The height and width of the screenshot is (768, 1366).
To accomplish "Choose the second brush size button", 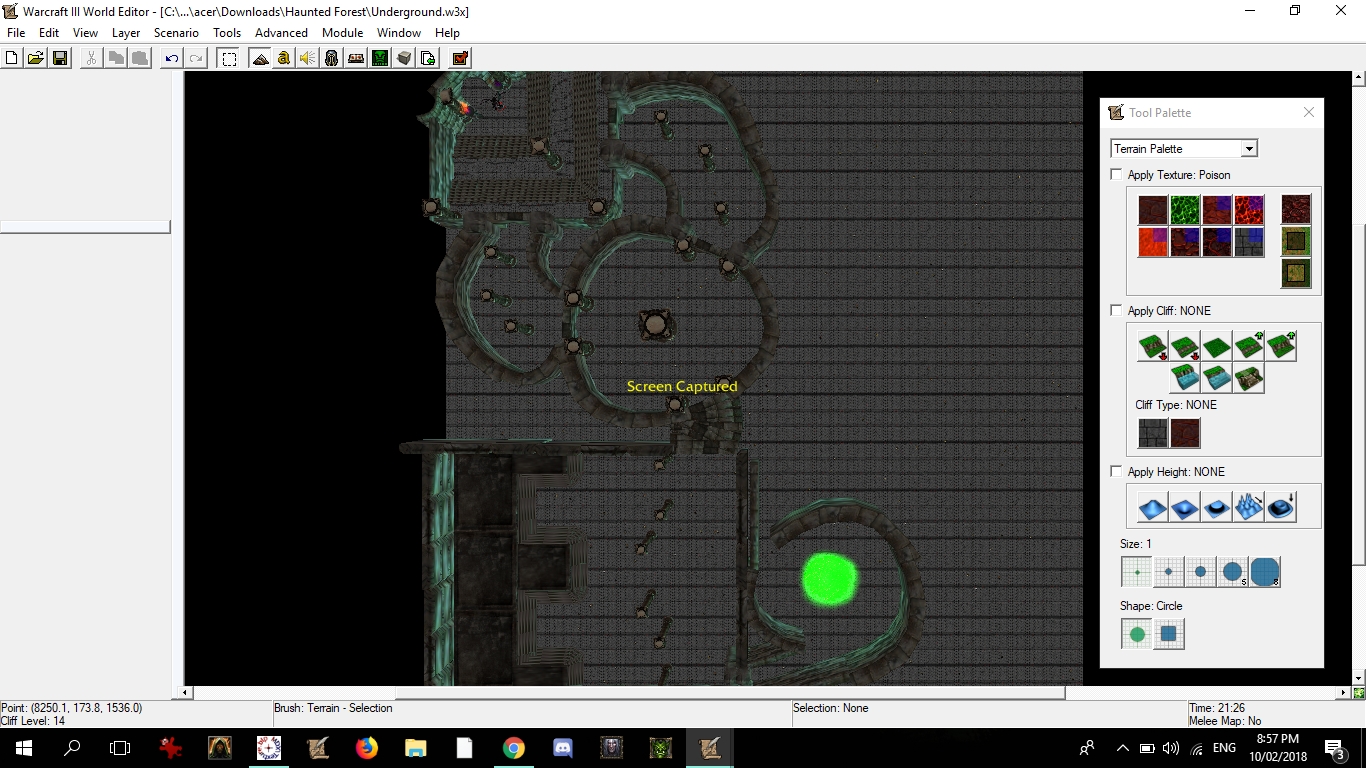I will point(1169,572).
